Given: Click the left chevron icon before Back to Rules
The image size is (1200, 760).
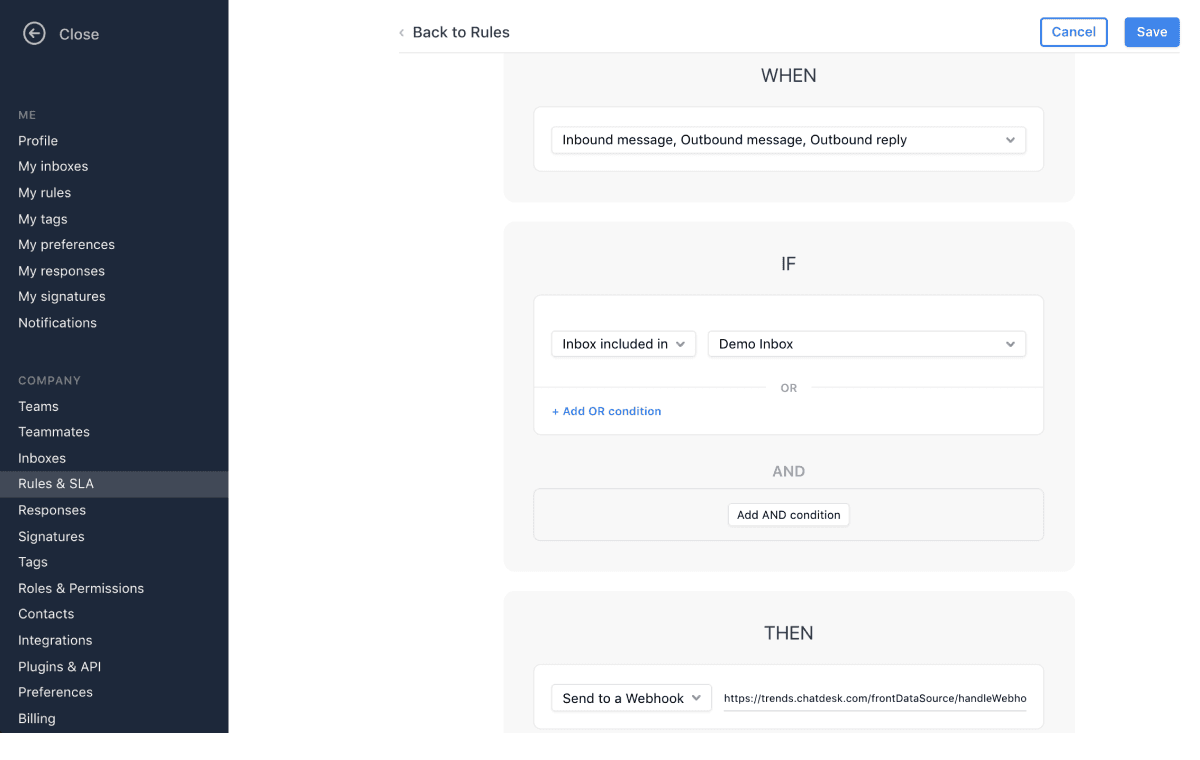Looking at the screenshot, I should click(400, 32).
